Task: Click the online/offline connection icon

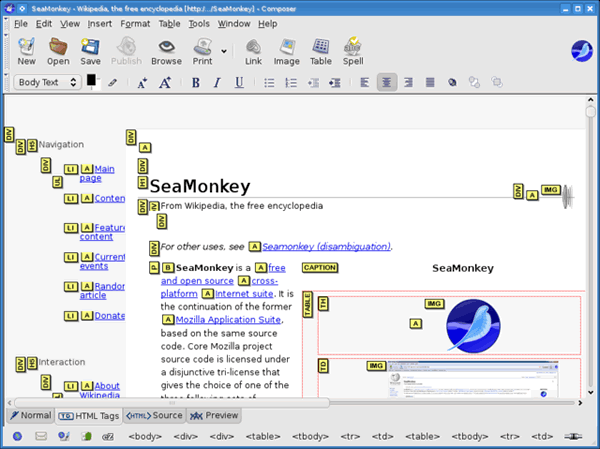Action: tap(573, 436)
